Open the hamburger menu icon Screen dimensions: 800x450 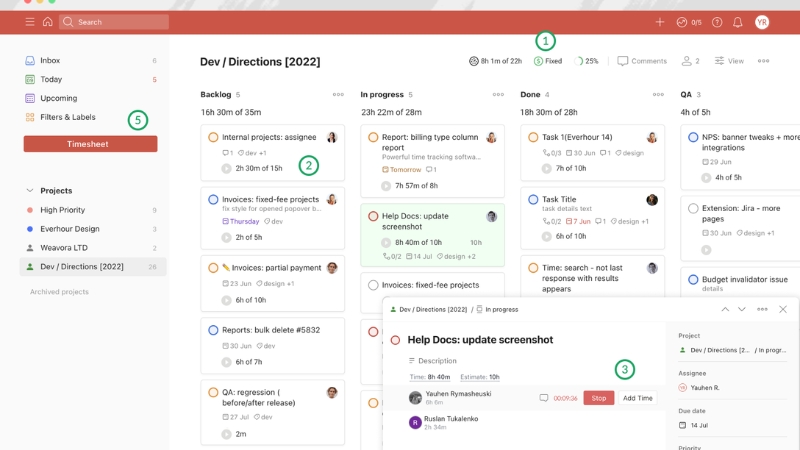[30, 22]
